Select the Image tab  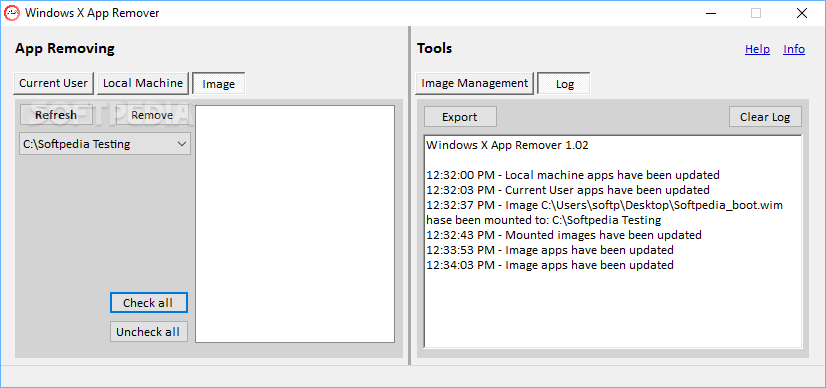(219, 84)
